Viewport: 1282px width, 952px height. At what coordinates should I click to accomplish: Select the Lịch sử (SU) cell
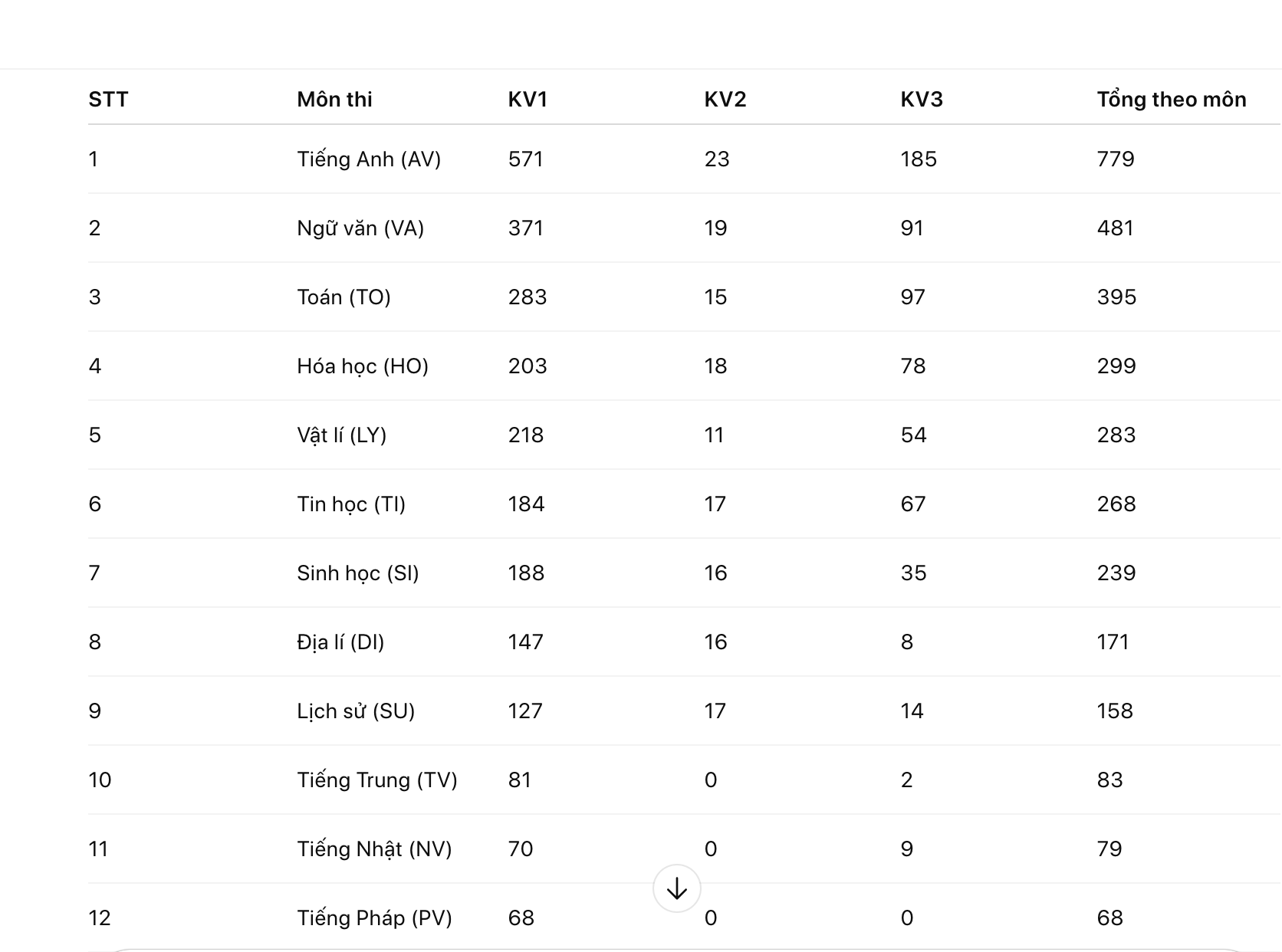tap(356, 711)
